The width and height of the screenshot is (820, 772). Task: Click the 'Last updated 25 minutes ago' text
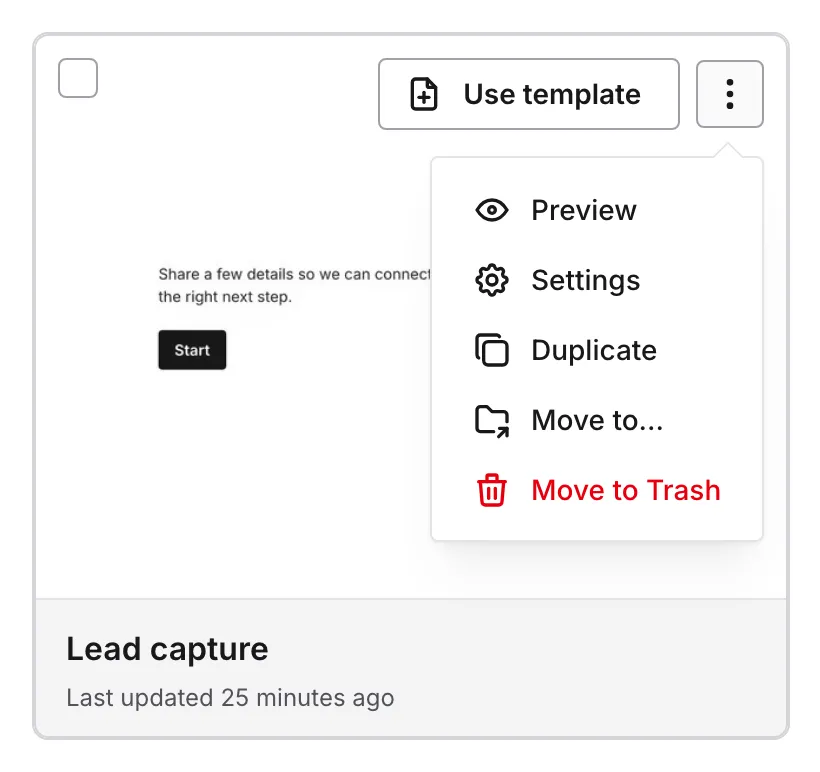[x=230, y=698]
